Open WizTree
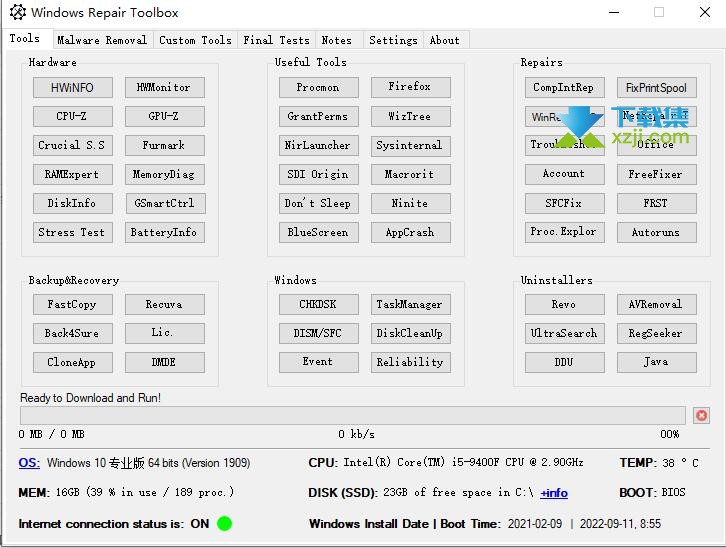726x548 pixels. click(410, 116)
